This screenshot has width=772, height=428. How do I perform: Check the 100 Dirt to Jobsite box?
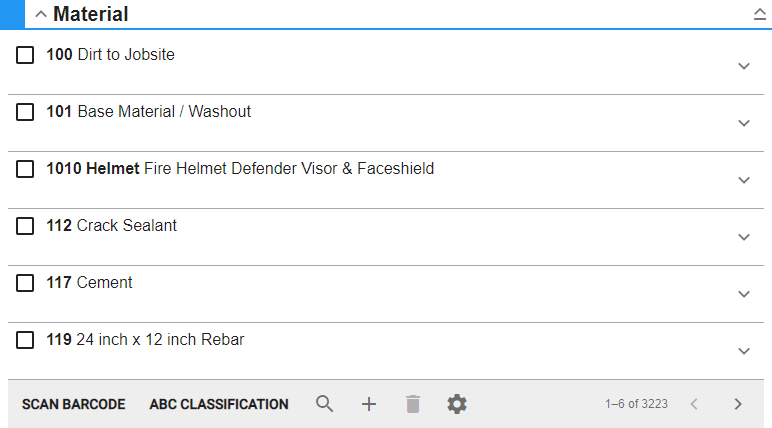[25, 56]
